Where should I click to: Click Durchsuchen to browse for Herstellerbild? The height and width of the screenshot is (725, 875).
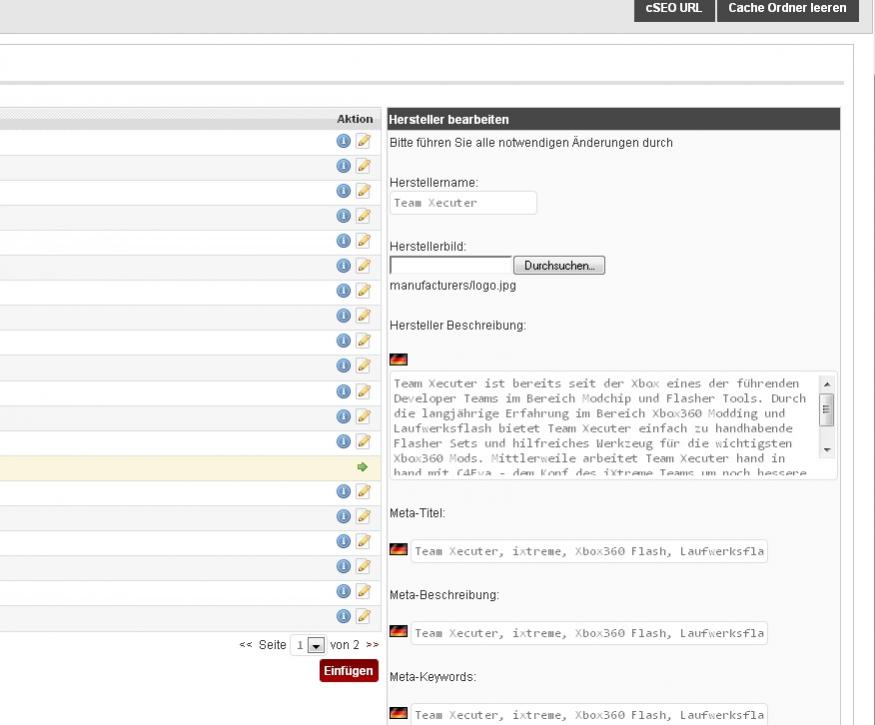[559, 266]
